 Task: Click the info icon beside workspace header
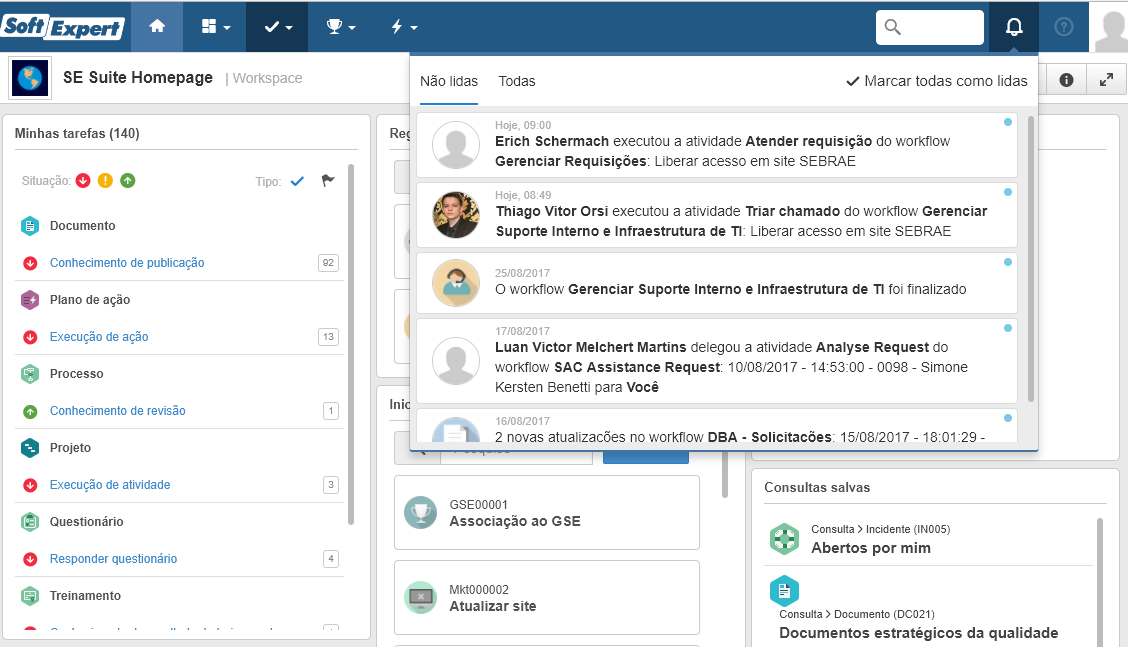(1066, 80)
